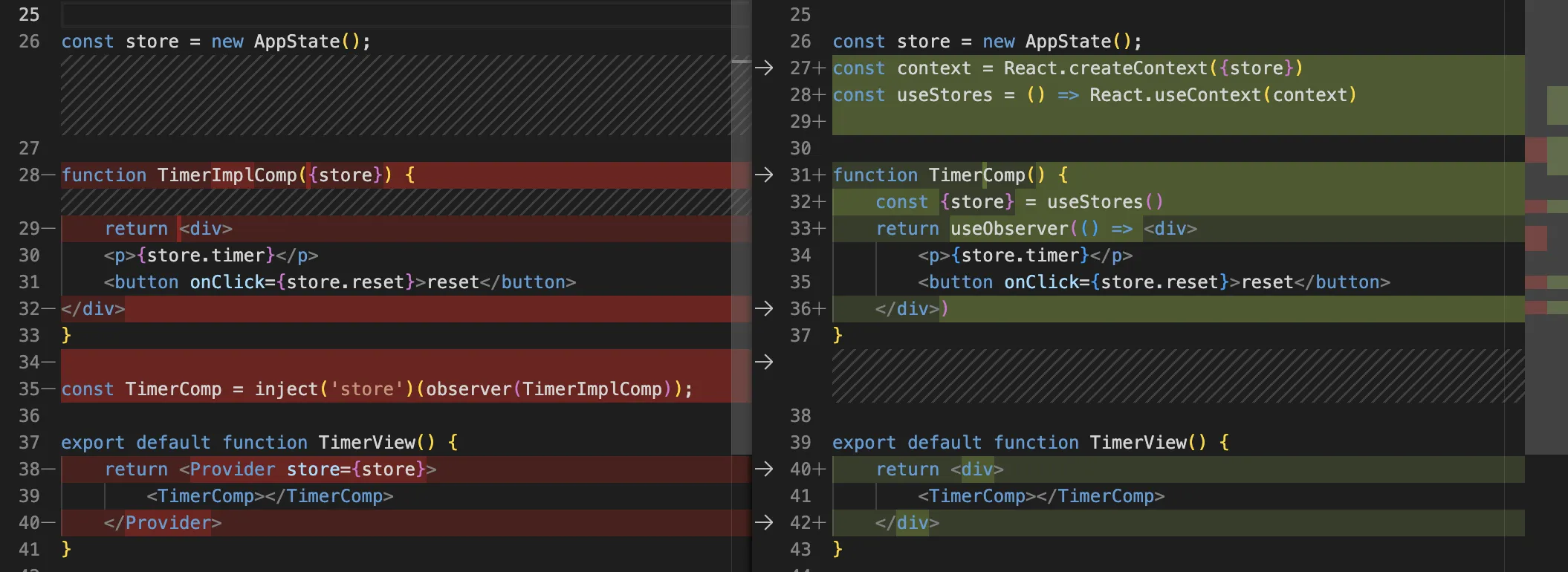The height and width of the screenshot is (572, 1568).
Task: Click added line 'function TimerComp() {'
Action: pyautogui.click(x=950, y=175)
